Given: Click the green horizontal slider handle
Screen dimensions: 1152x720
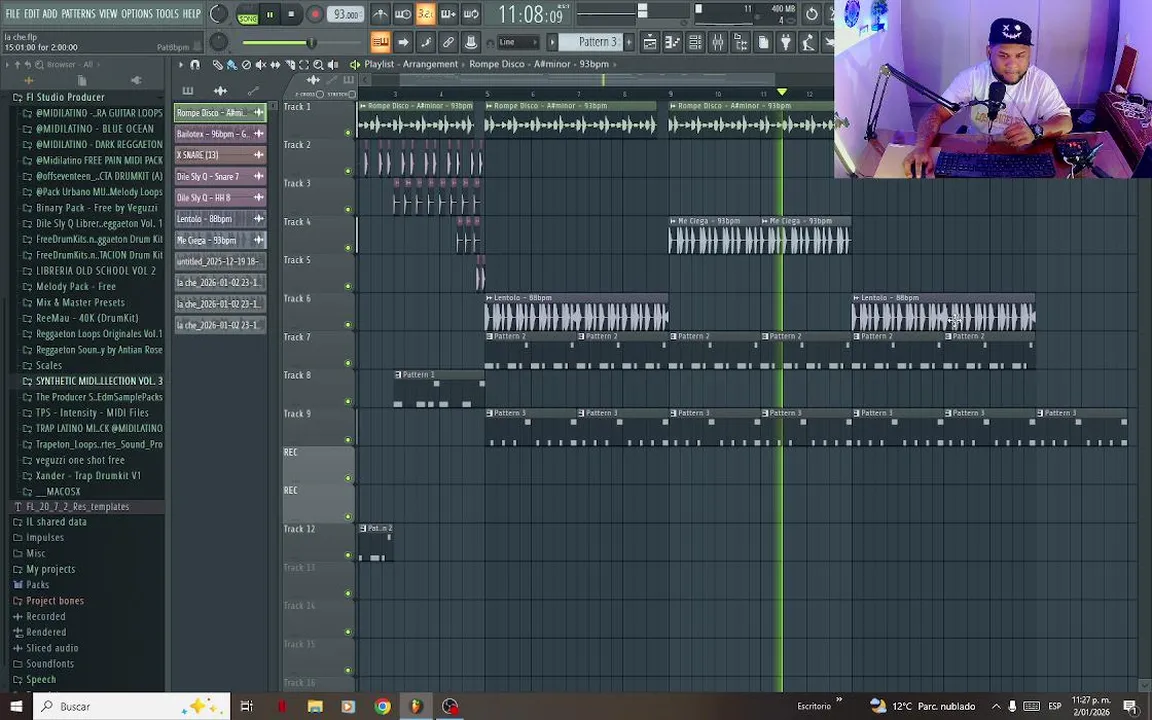Looking at the screenshot, I should tap(312, 43).
